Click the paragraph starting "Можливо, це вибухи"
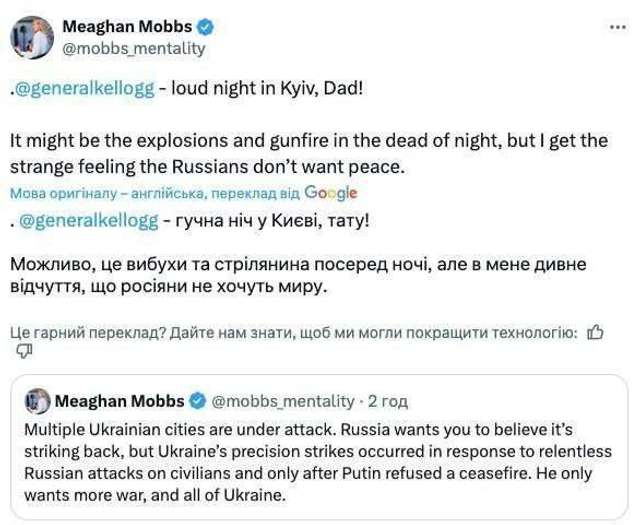 (x=300, y=275)
